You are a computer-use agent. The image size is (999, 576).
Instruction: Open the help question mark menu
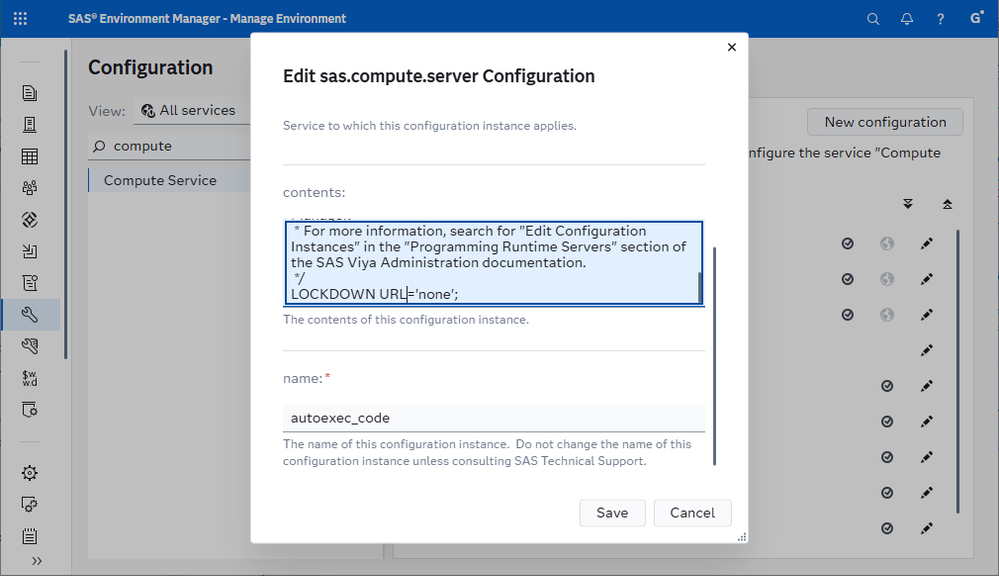[x=940, y=18]
